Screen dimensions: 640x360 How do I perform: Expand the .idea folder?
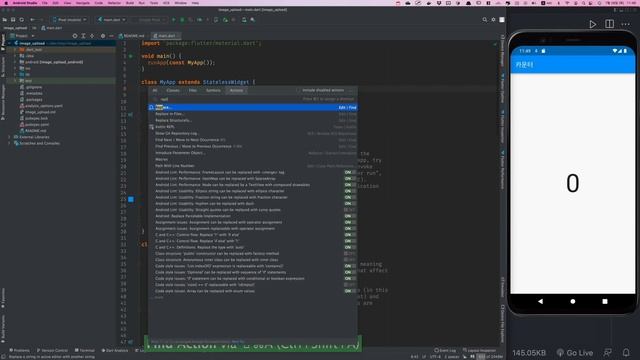(16, 56)
